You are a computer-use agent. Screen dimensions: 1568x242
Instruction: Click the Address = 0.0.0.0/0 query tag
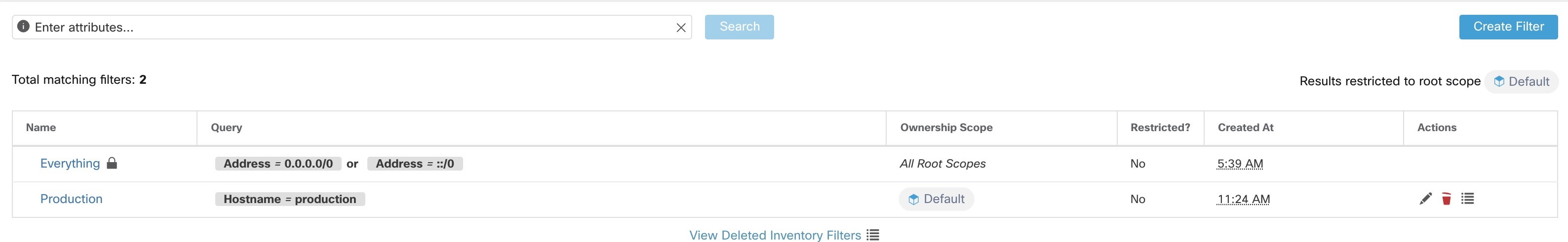tap(278, 164)
